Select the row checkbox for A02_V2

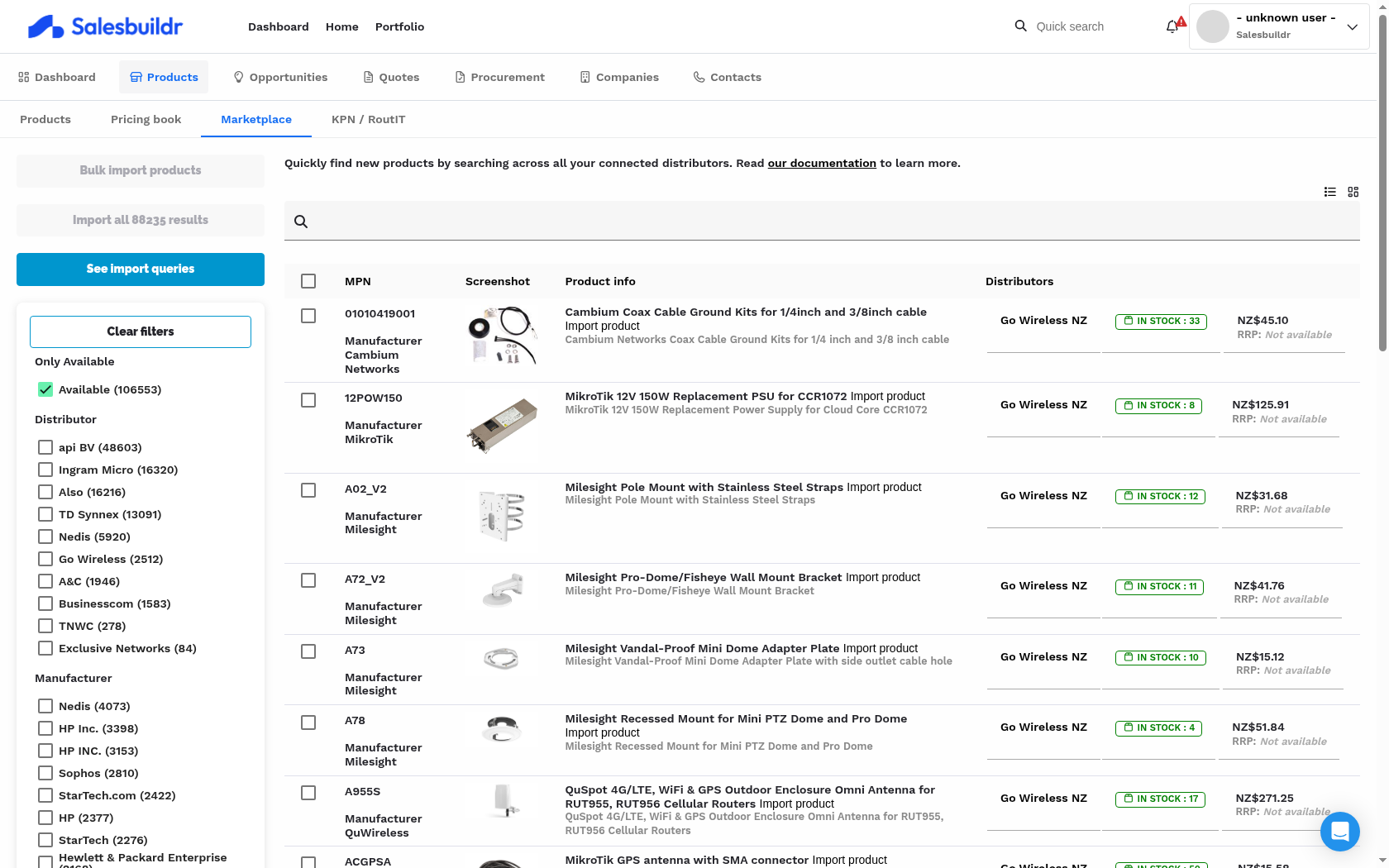point(308,490)
